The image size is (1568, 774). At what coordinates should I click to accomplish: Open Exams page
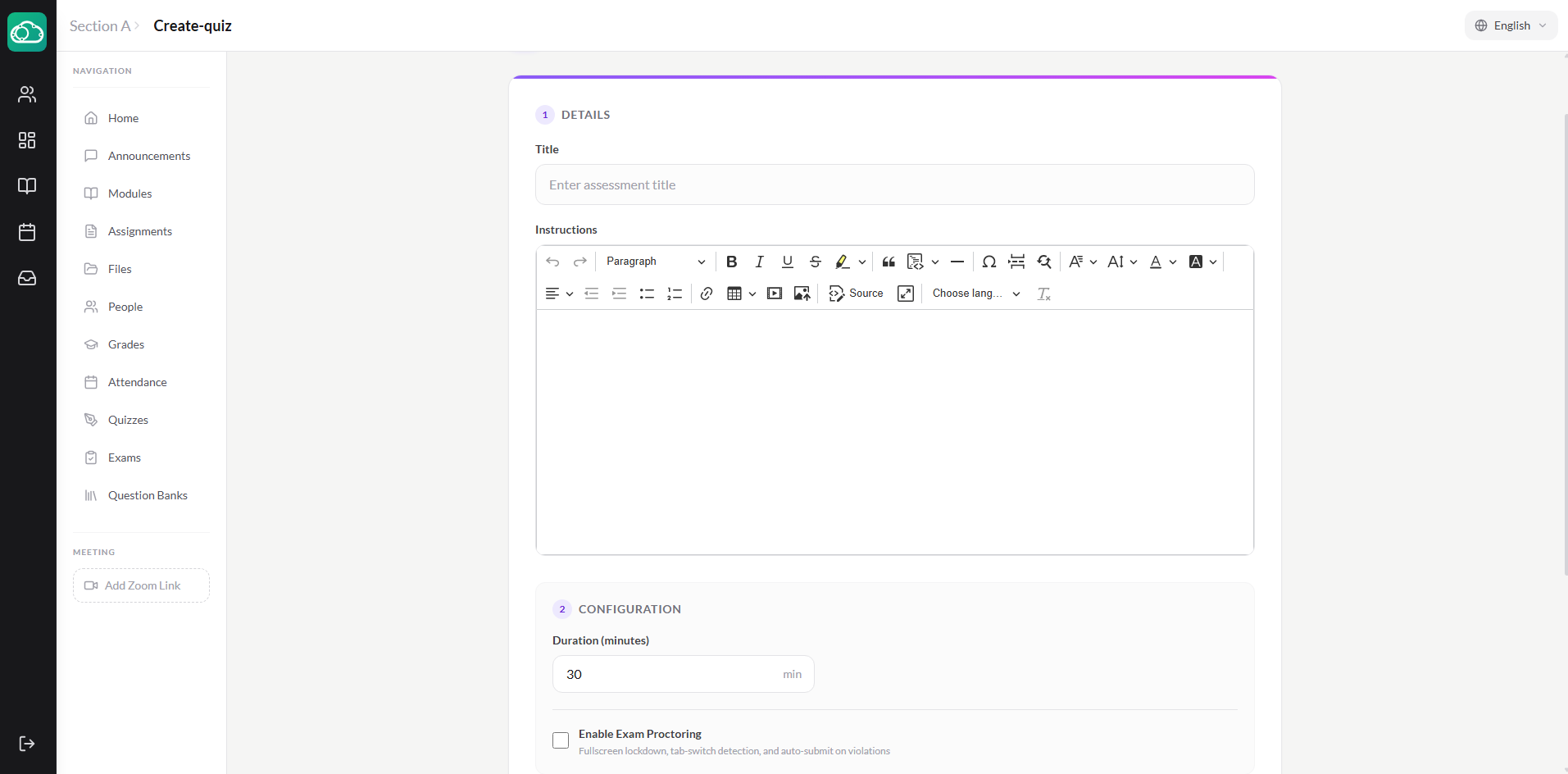tap(141, 458)
